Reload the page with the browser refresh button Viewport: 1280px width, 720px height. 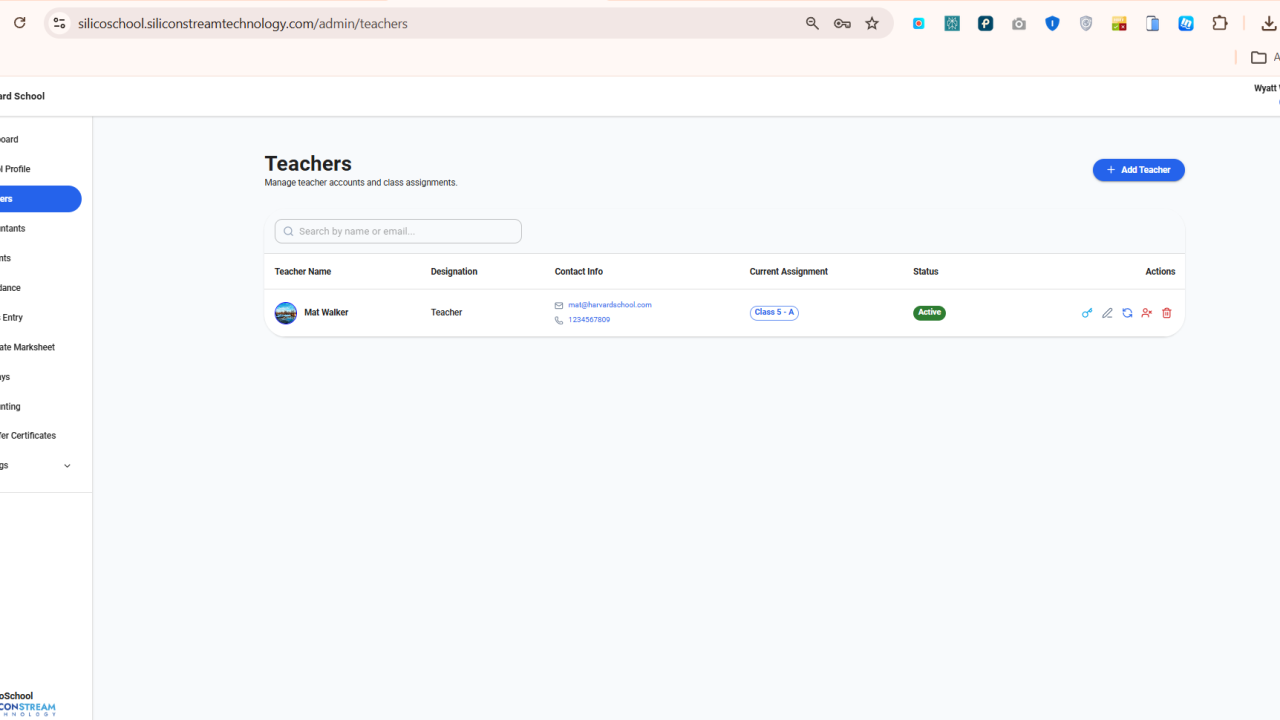click(x=19, y=22)
